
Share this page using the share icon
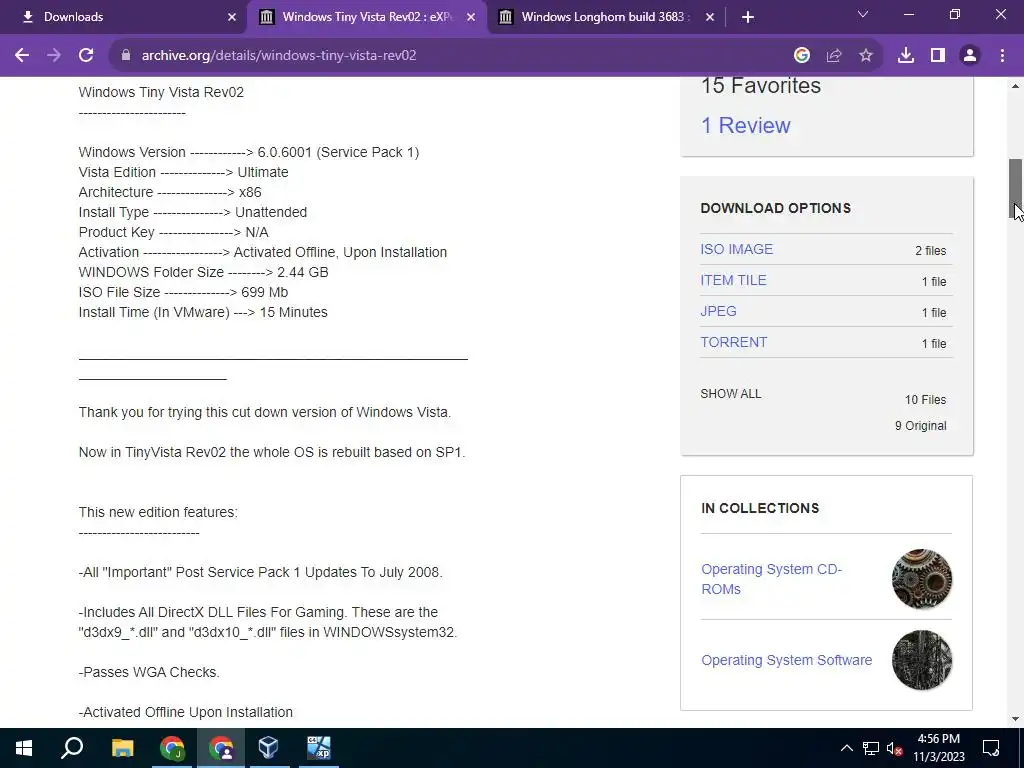(834, 56)
